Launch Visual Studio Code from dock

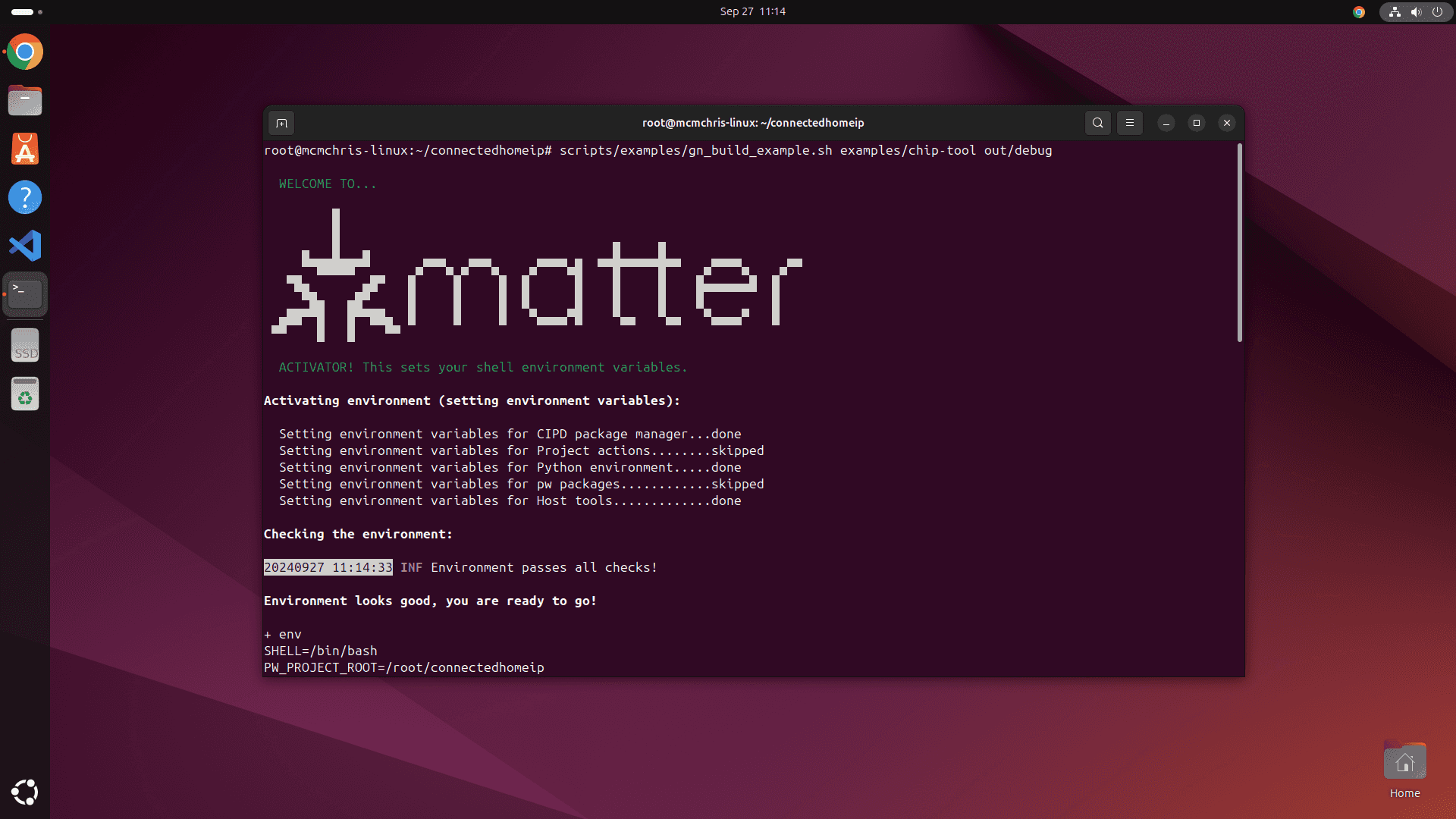pos(25,246)
